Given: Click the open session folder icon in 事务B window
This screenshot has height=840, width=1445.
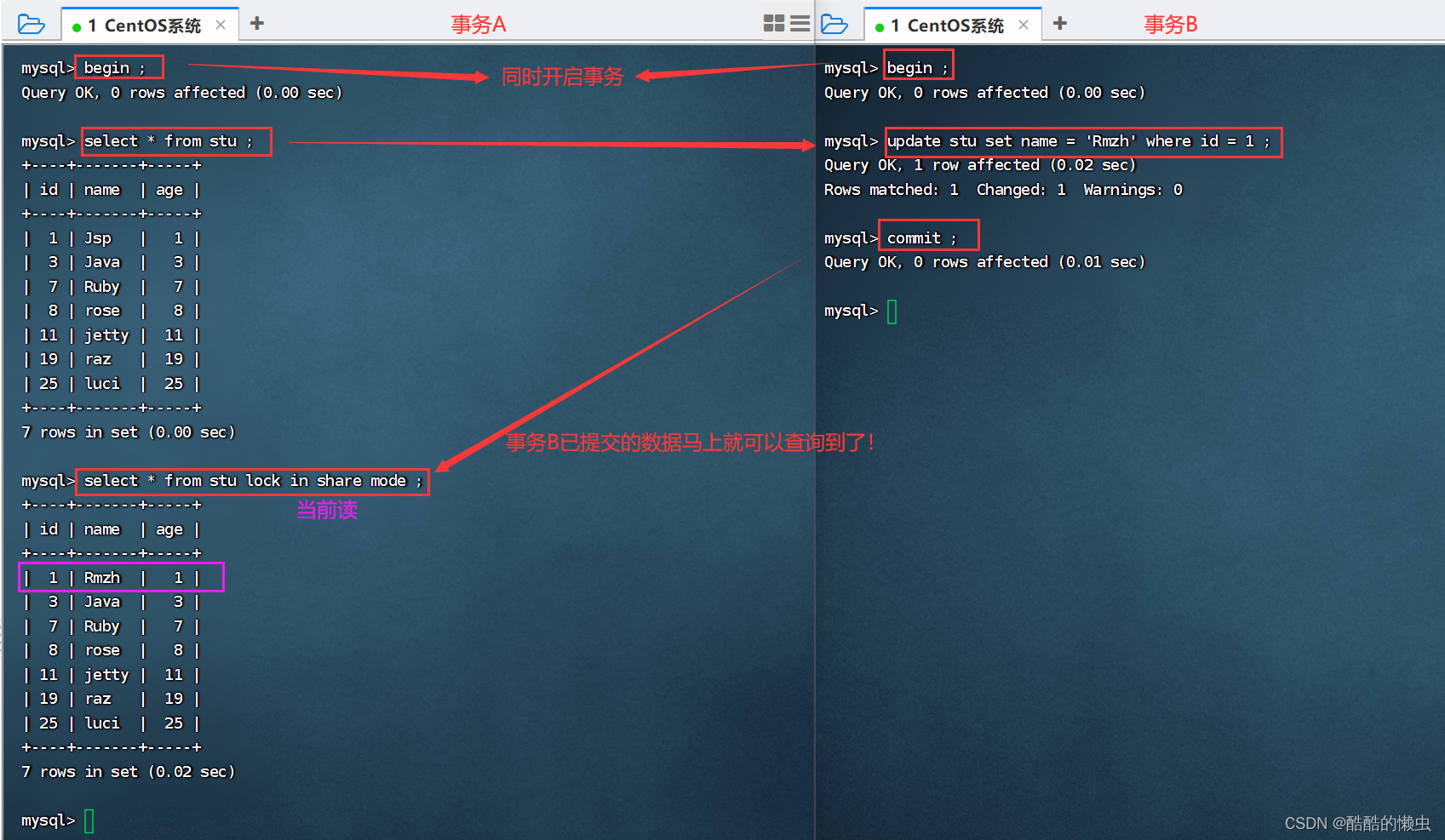Looking at the screenshot, I should (x=834, y=24).
